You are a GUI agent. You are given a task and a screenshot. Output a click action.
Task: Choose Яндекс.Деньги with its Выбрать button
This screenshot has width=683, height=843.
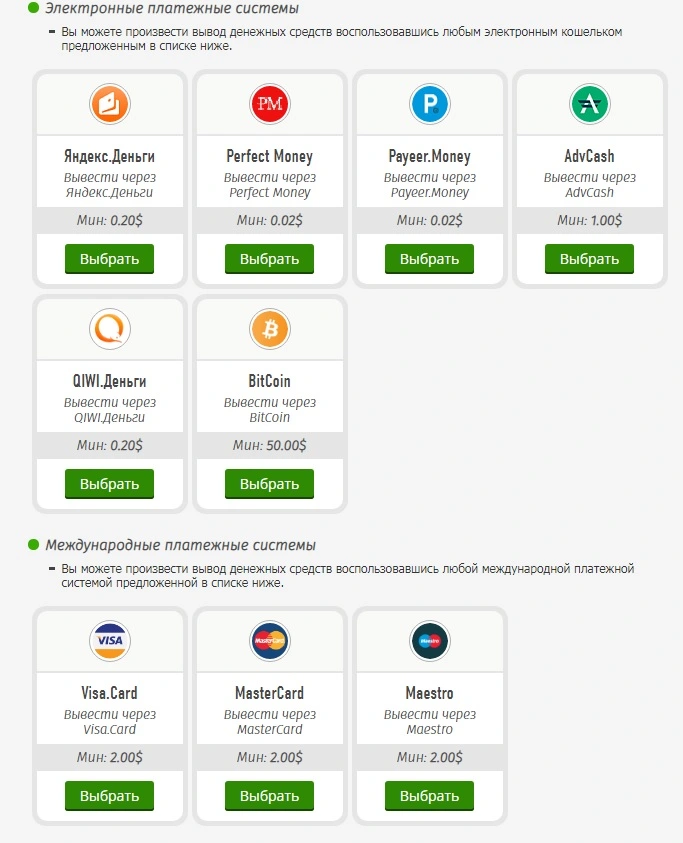[110, 259]
